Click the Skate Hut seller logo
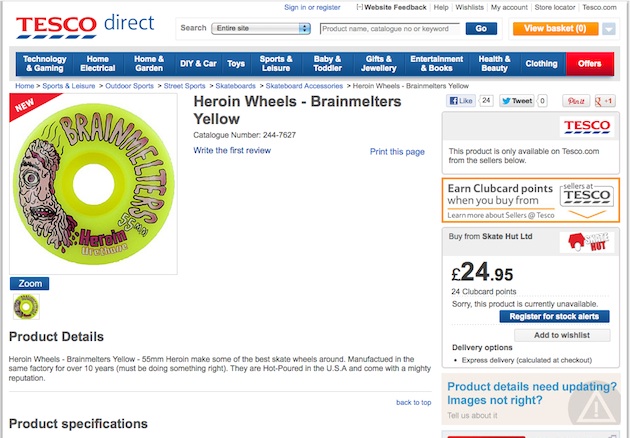This screenshot has height=438, width=630. [585, 240]
